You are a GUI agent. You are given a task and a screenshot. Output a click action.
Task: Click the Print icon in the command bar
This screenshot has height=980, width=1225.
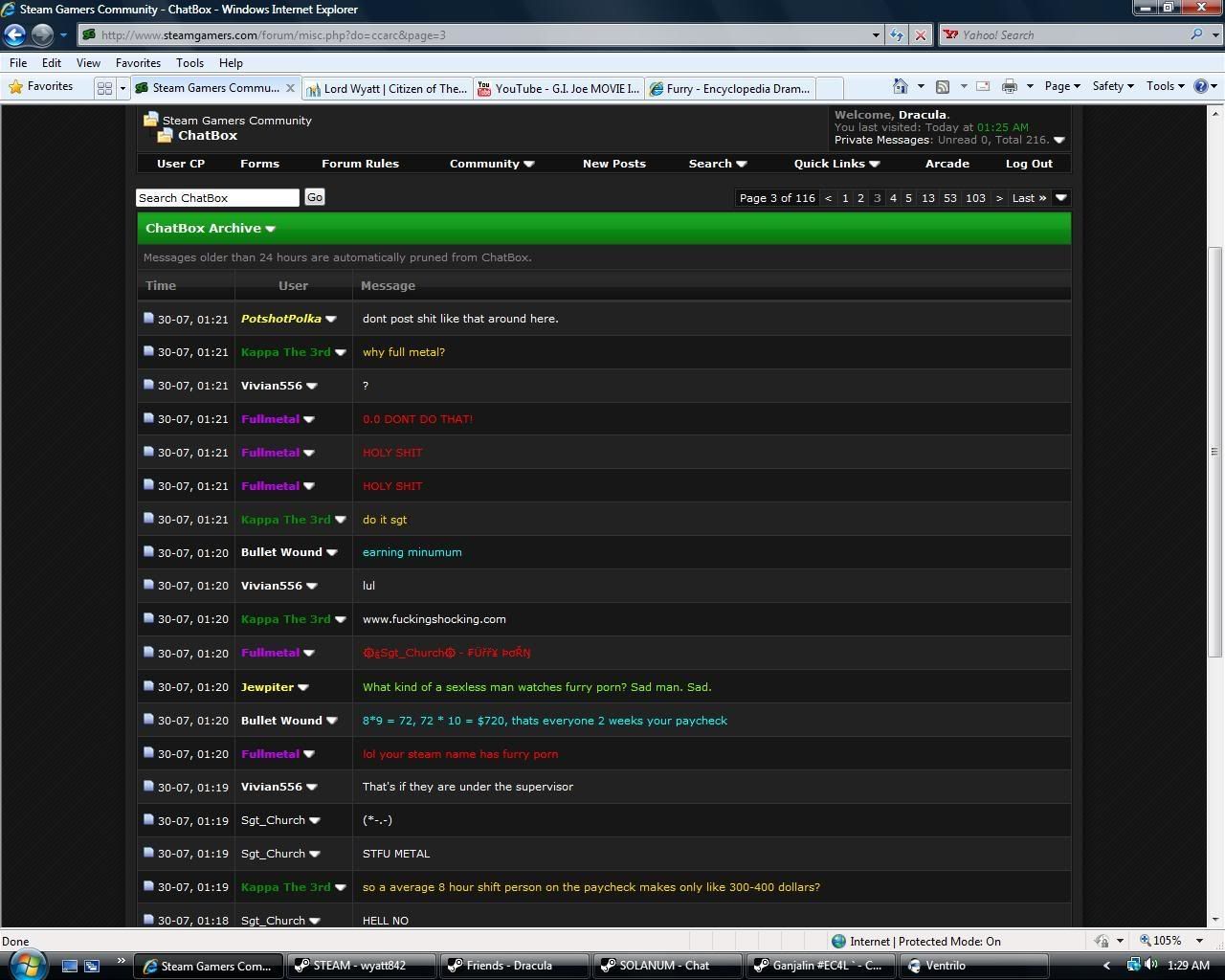pos(1009,87)
